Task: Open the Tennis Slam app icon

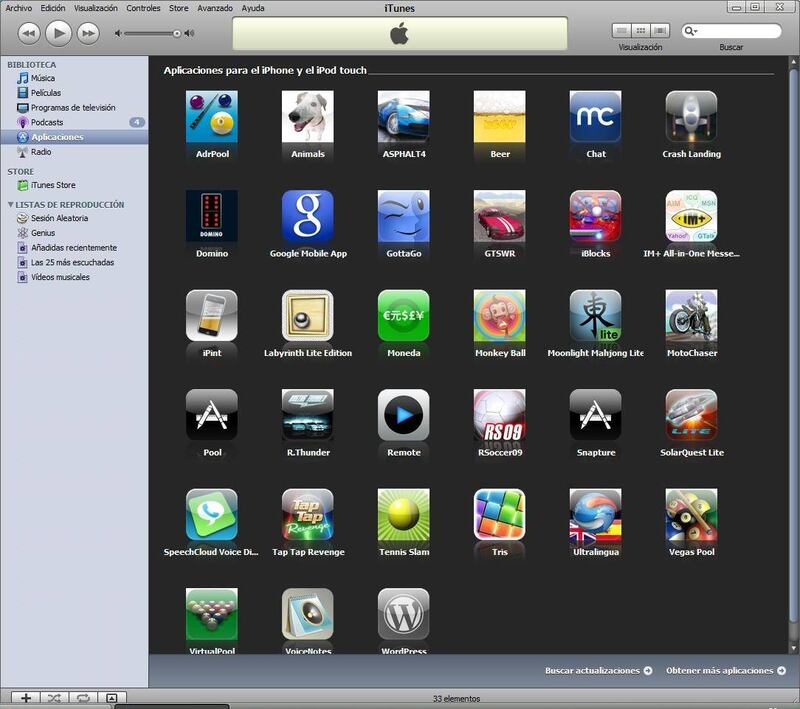Action: (x=404, y=515)
